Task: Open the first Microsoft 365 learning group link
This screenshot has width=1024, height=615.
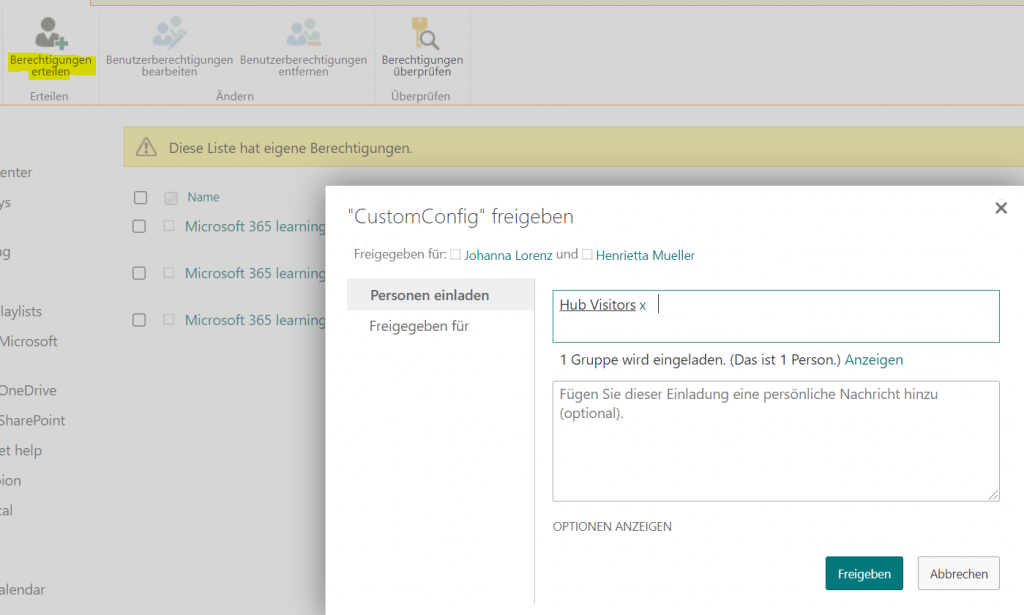Action: pos(255,227)
